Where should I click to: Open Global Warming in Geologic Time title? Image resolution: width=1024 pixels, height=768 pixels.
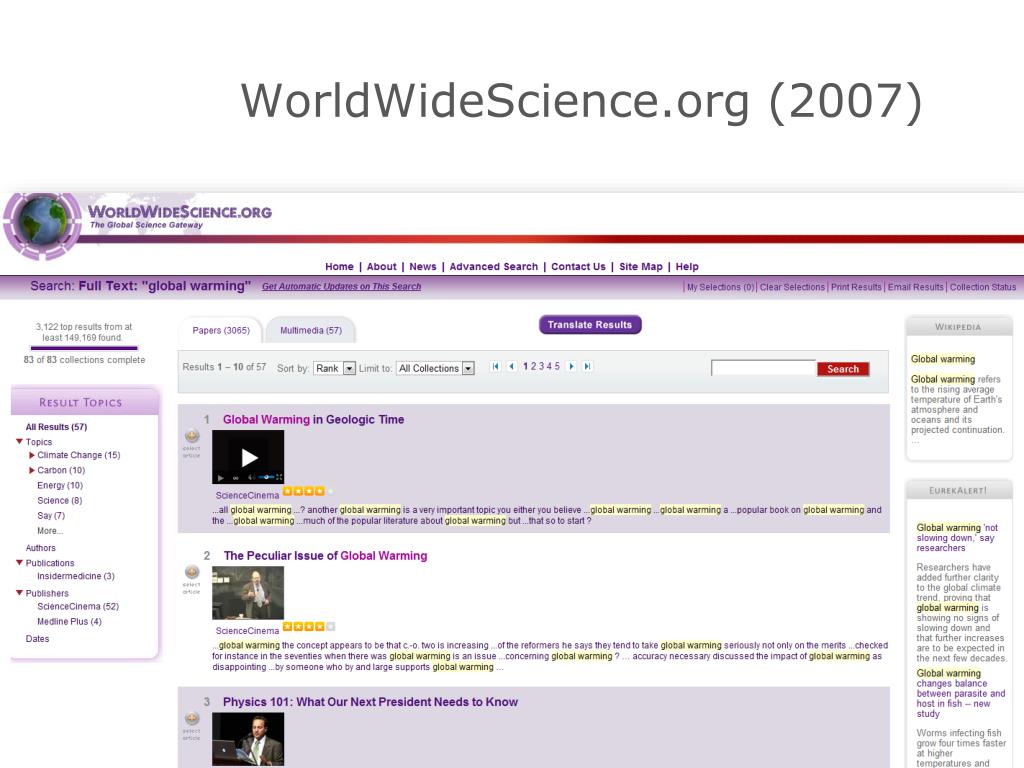click(313, 419)
